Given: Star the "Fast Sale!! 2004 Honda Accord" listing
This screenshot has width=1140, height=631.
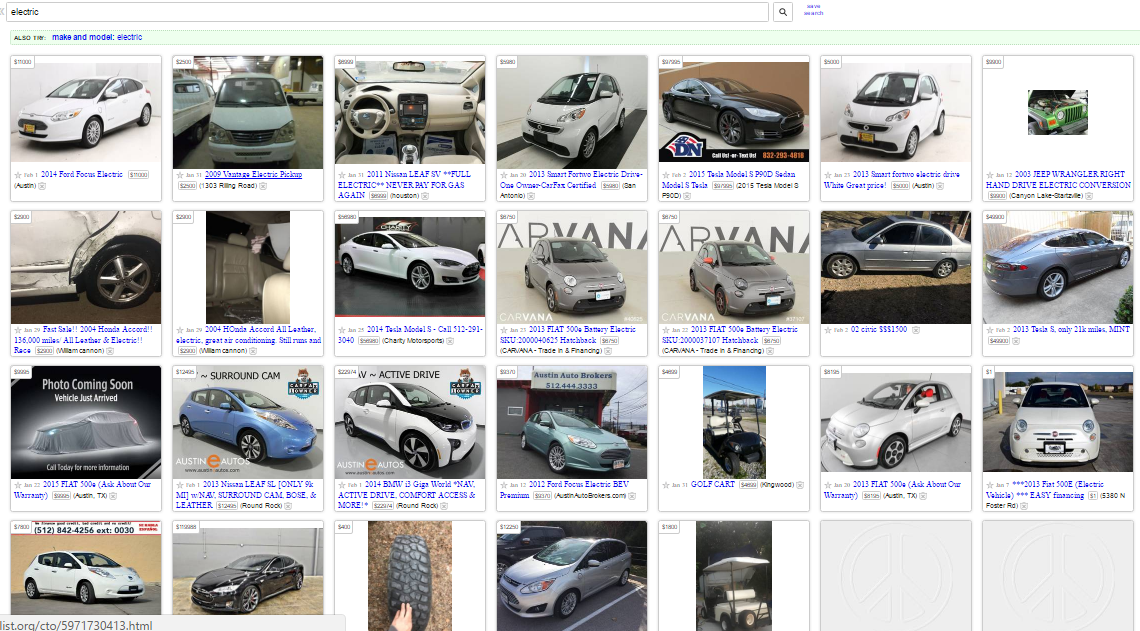Looking at the screenshot, I should (17, 330).
